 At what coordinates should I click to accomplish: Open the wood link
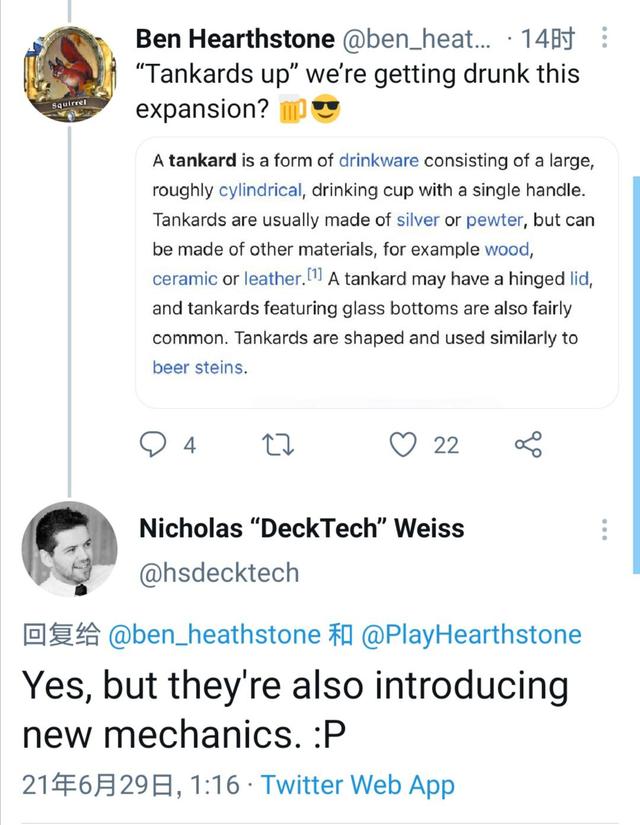pos(508,249)
